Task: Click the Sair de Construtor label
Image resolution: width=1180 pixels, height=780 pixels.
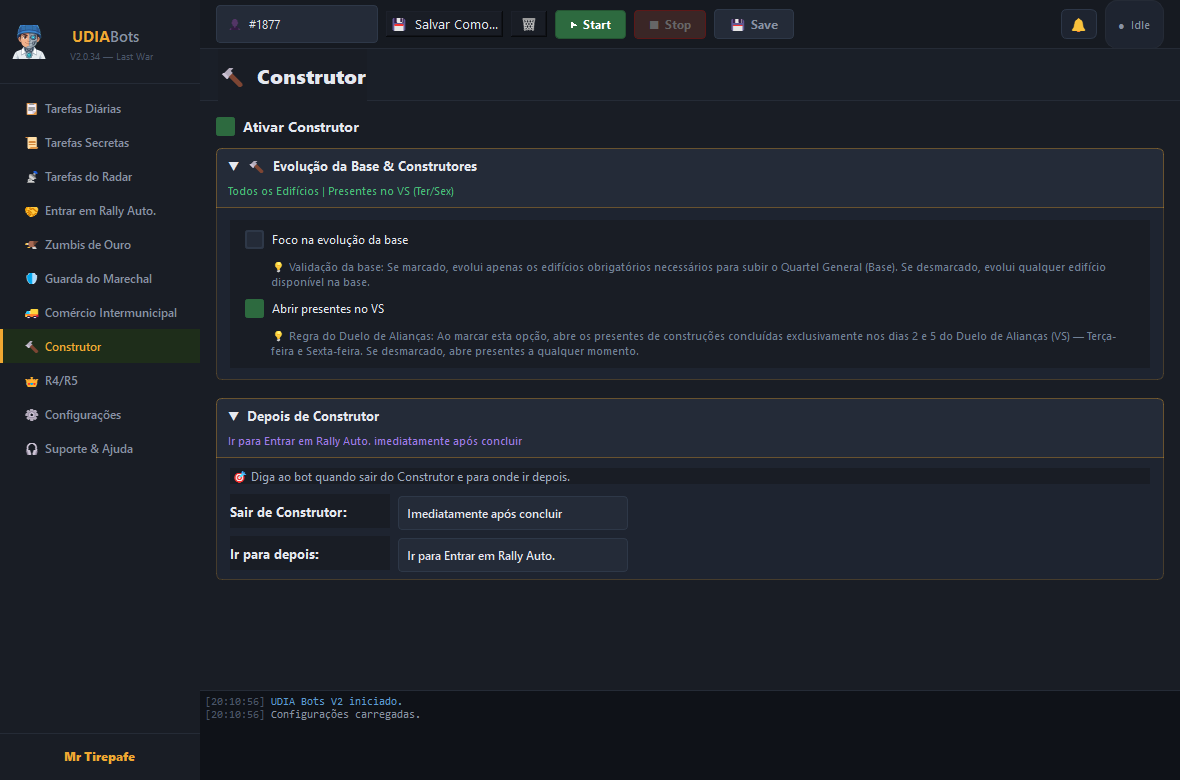Action: [288, 512]
